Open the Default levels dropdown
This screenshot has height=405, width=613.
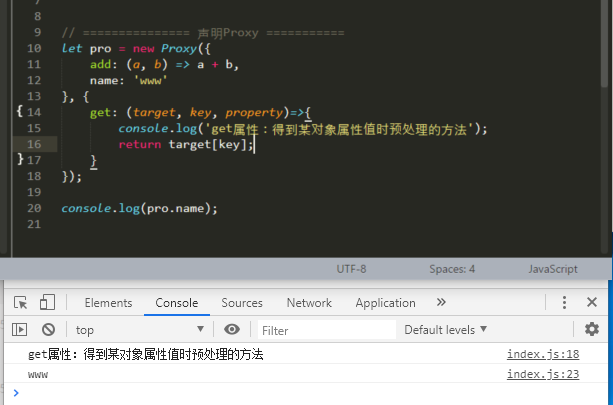click(446, 330)
